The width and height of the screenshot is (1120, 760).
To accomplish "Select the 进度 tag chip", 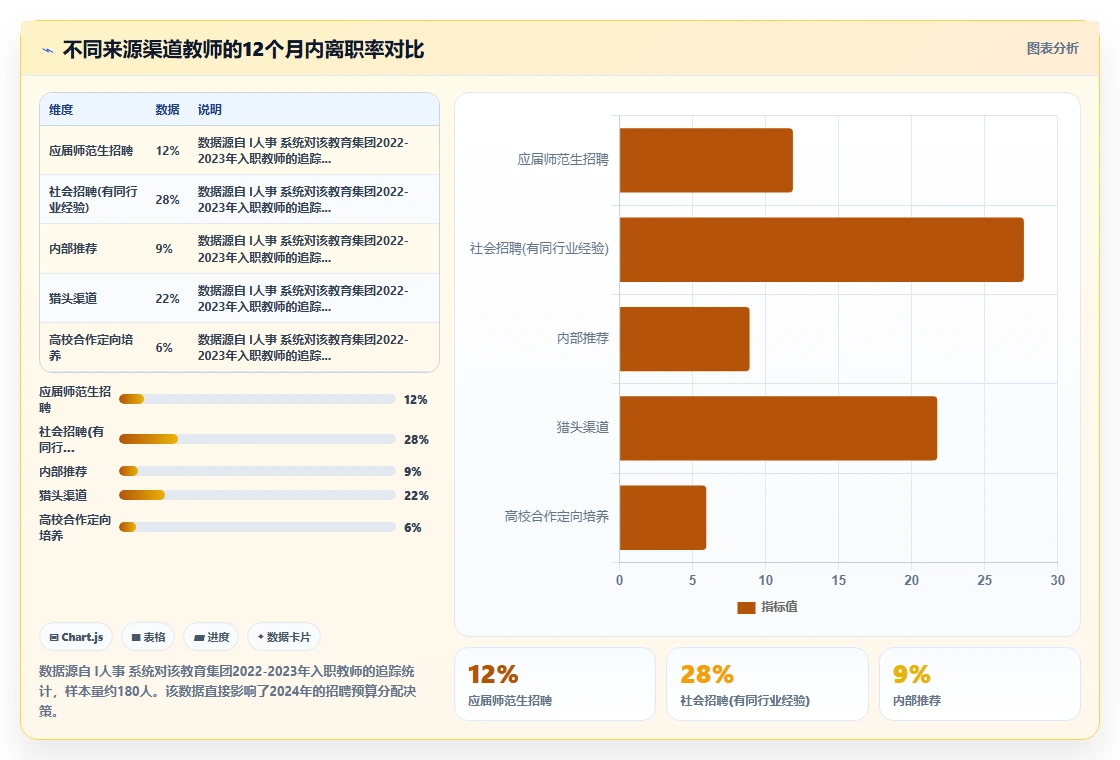I will pos(211,637).
